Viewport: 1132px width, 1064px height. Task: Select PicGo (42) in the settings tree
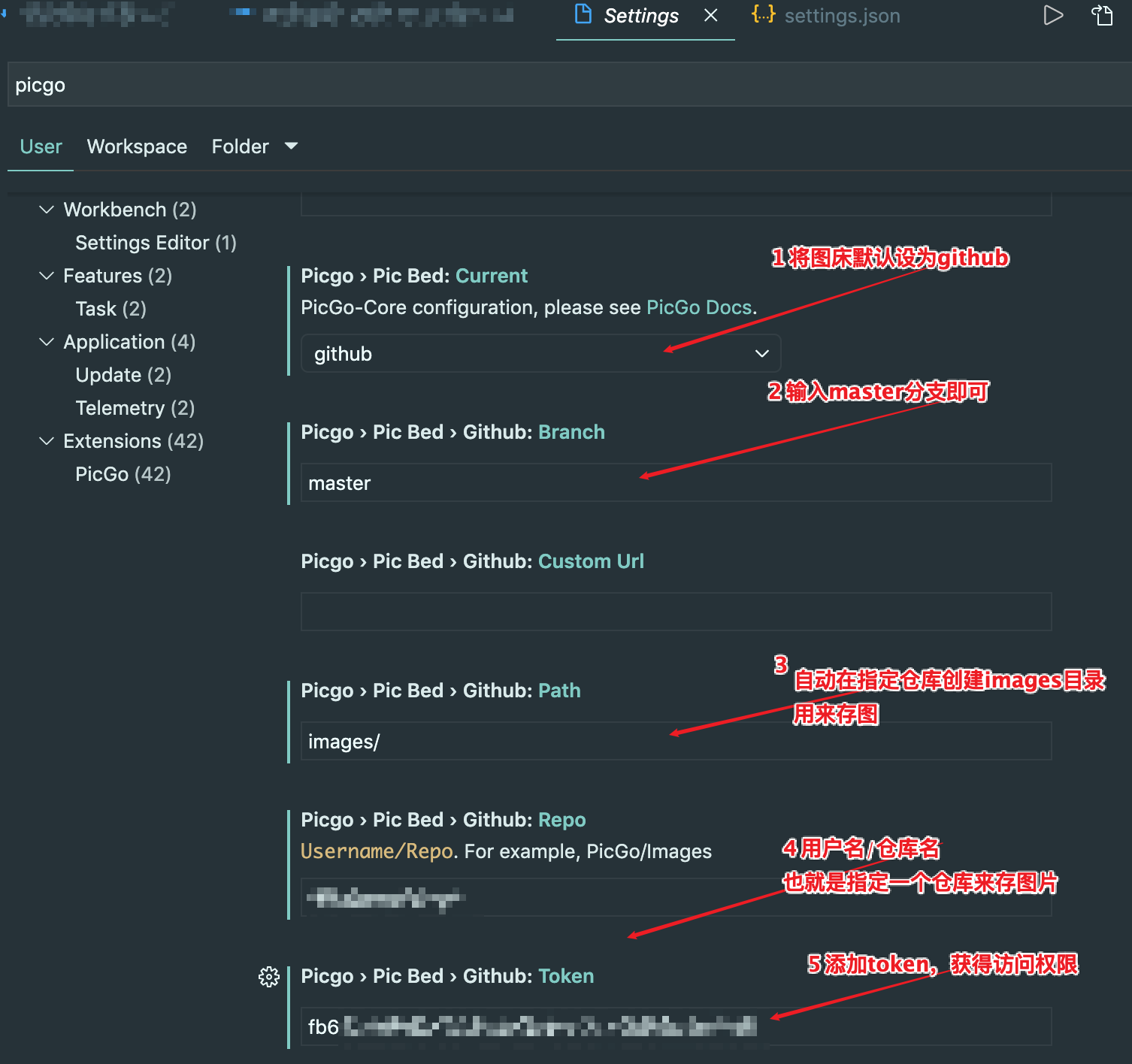click(x=123, y=474)
